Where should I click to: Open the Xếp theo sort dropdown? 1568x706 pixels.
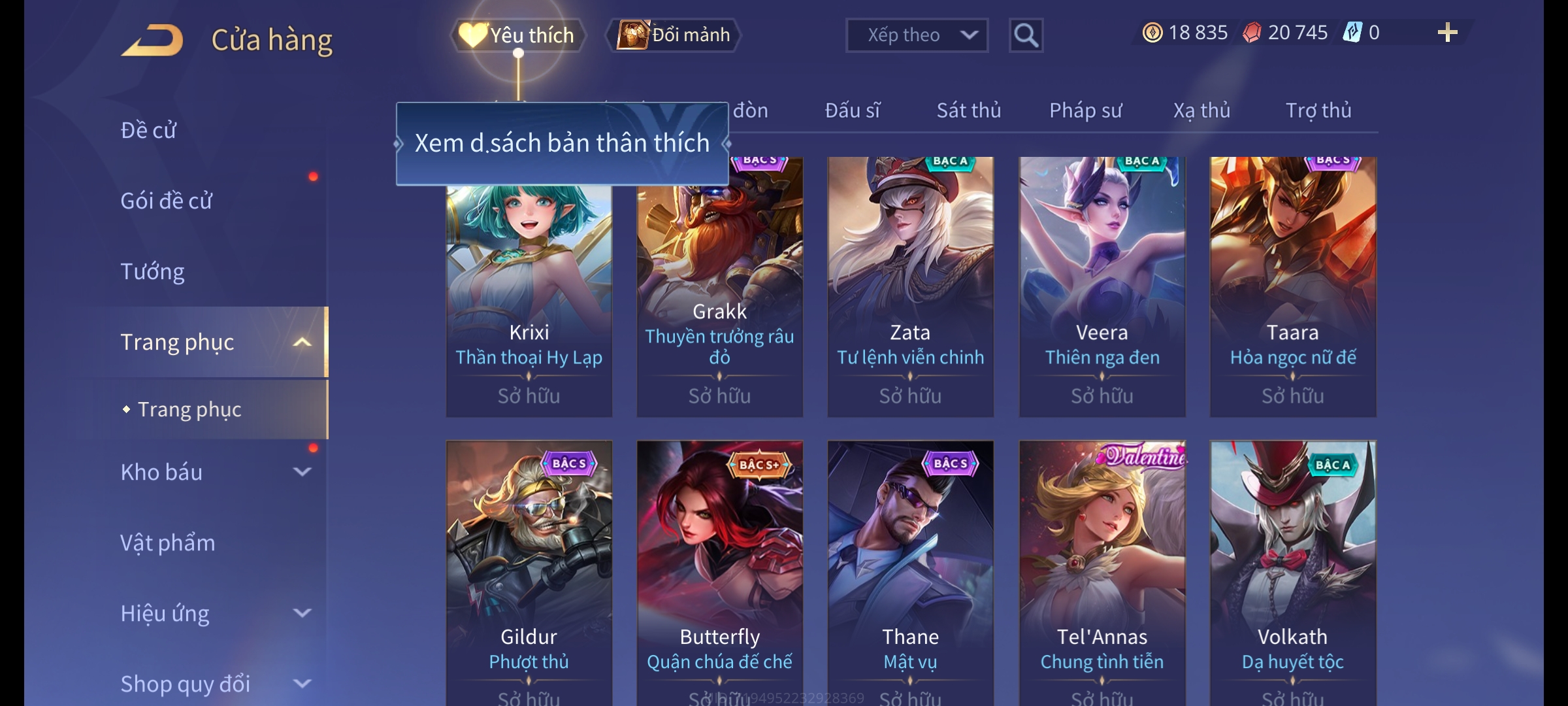(917, 35)
